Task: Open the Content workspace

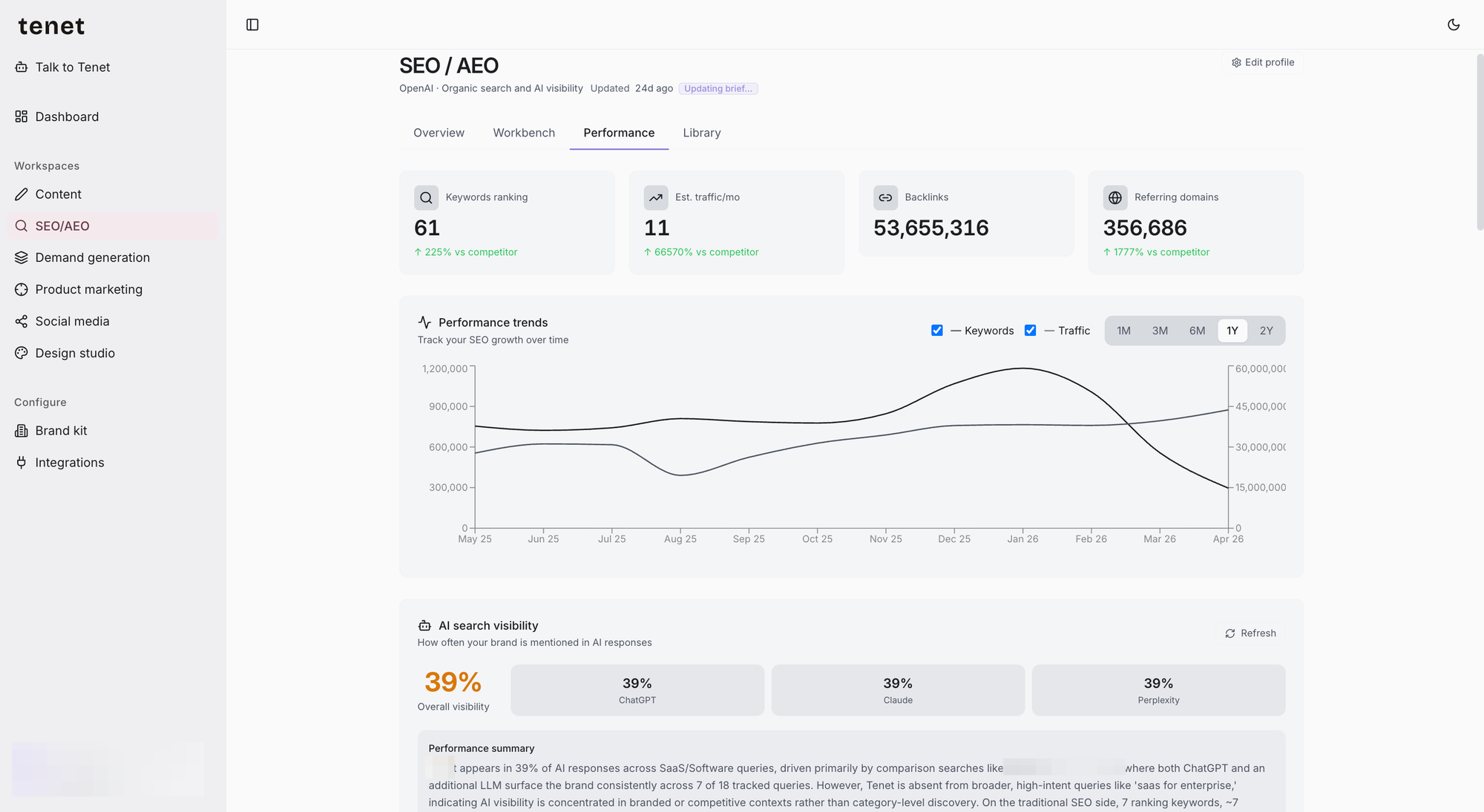Action: [113, 194]
